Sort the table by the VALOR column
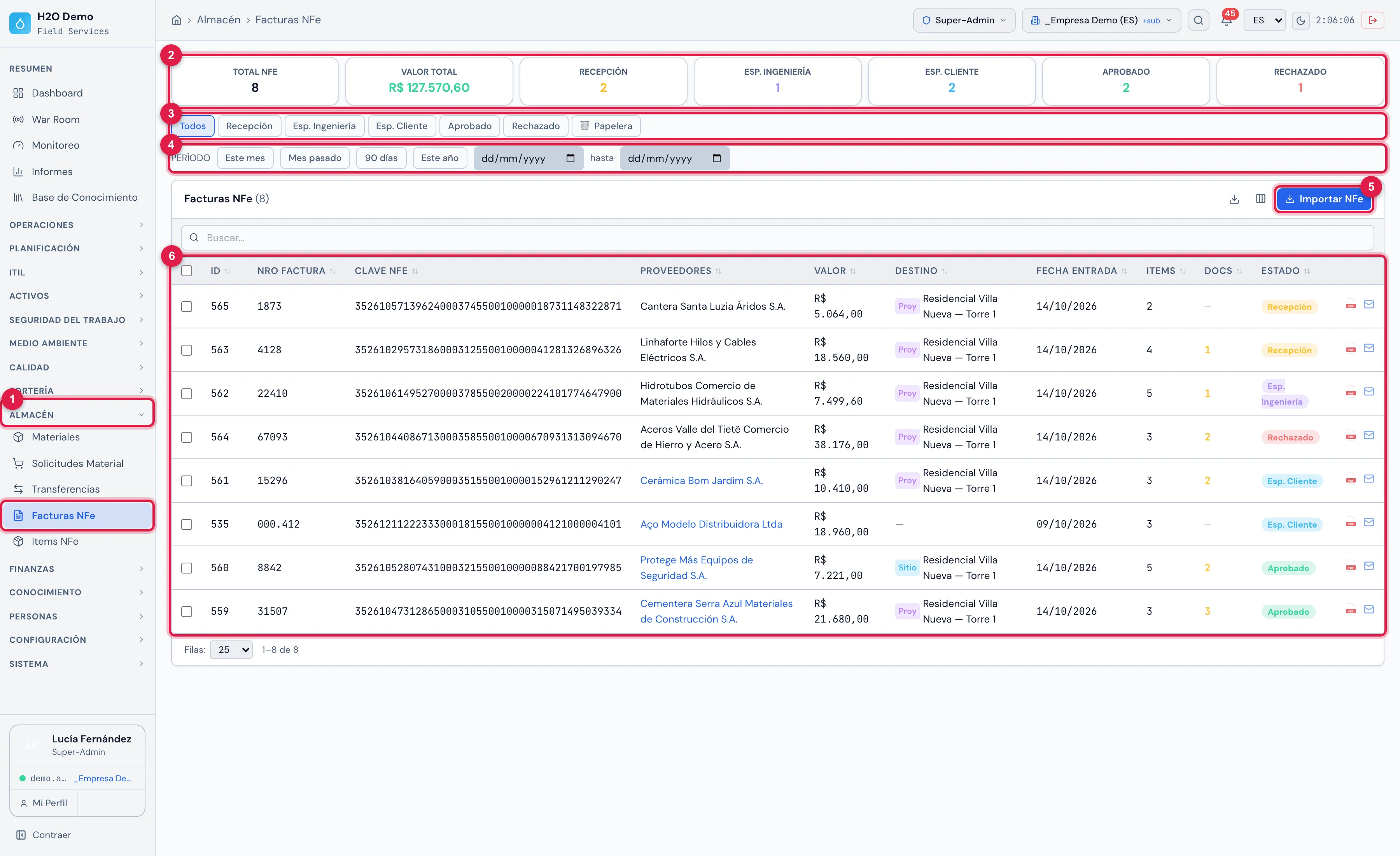Screen dimensions: 1400x856 point(834,271)
